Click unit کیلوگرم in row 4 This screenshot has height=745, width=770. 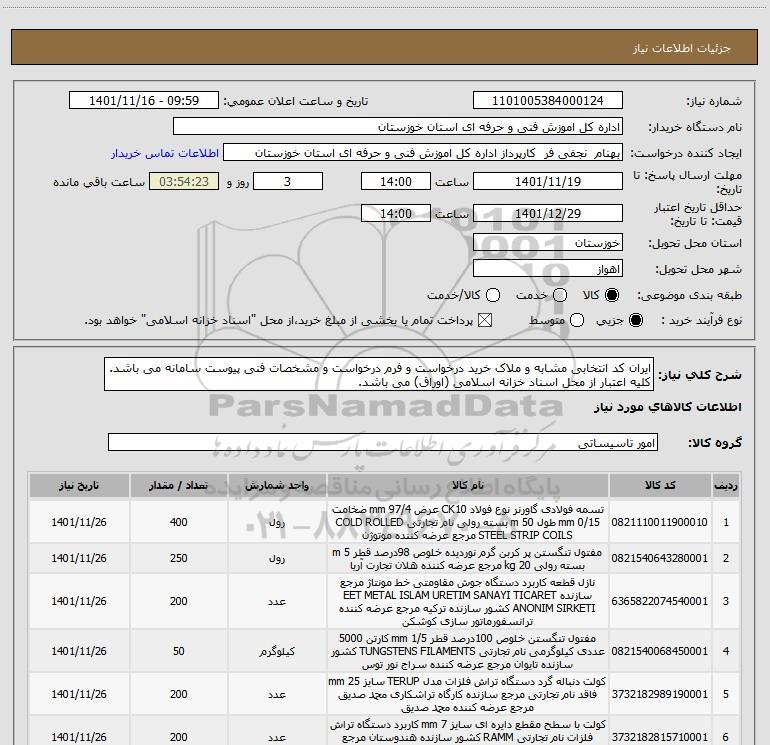277,652
